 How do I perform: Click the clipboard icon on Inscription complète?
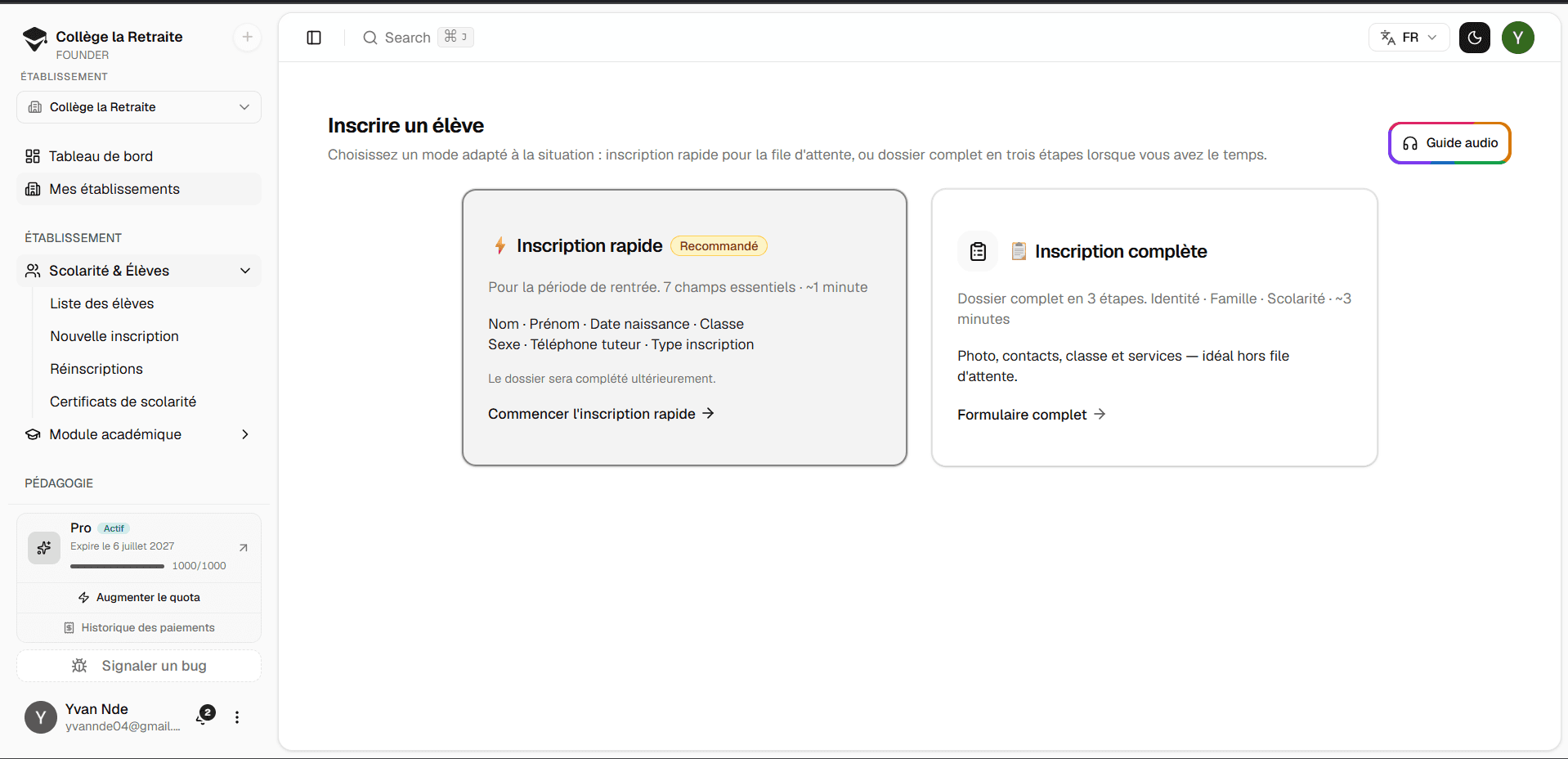coord(978,252)
